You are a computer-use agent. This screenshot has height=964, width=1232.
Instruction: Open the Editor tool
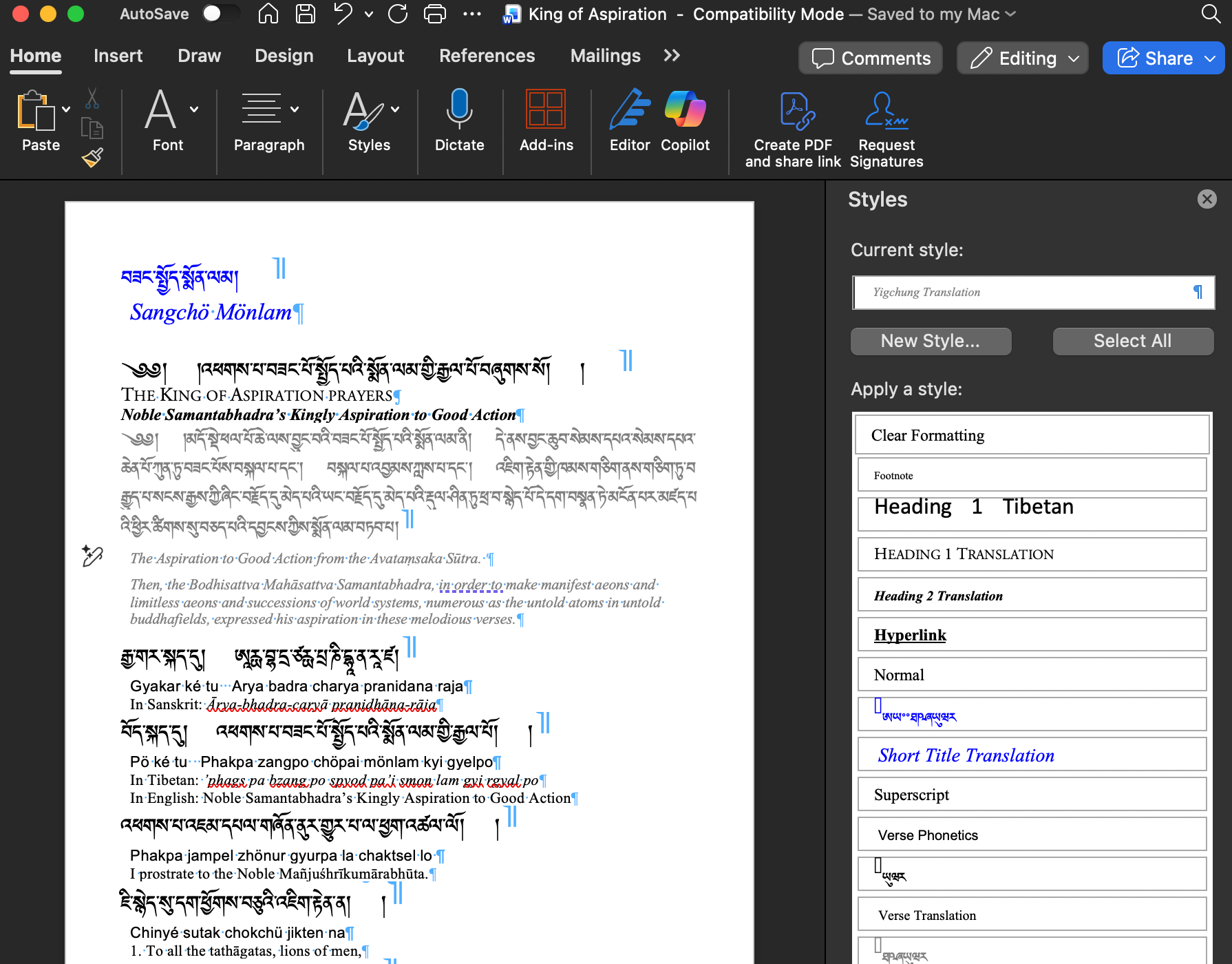click(629, 124)
